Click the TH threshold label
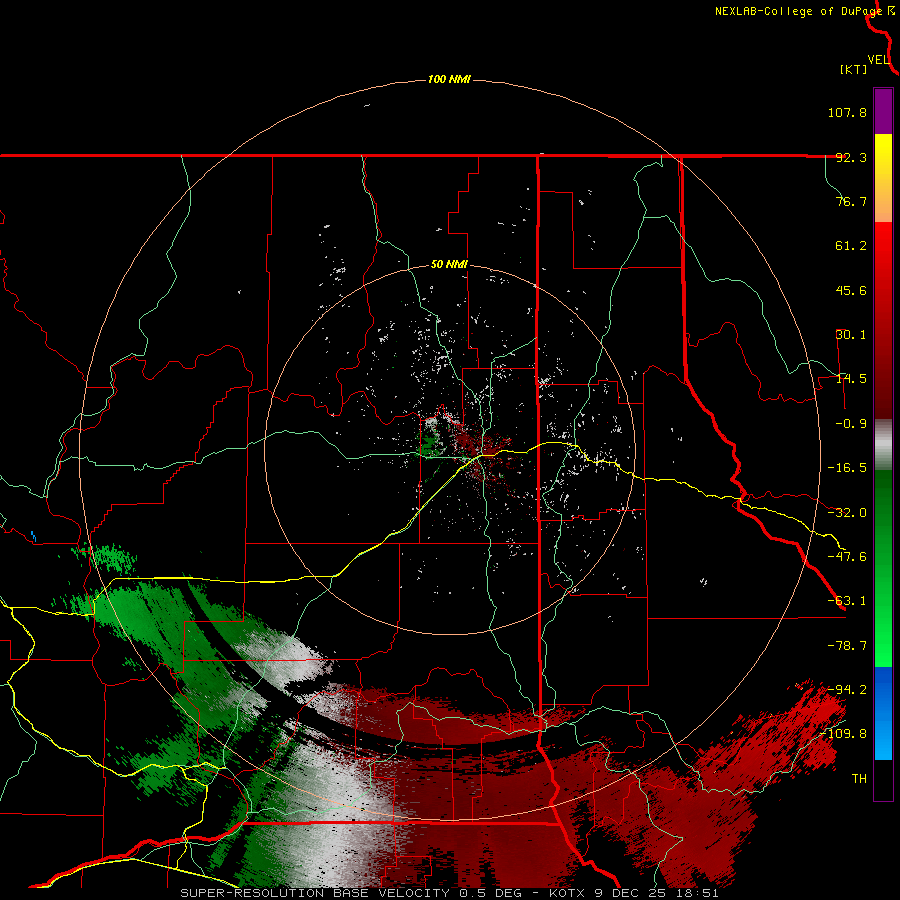Screen dimensions: 900x900 click(859, 778)
